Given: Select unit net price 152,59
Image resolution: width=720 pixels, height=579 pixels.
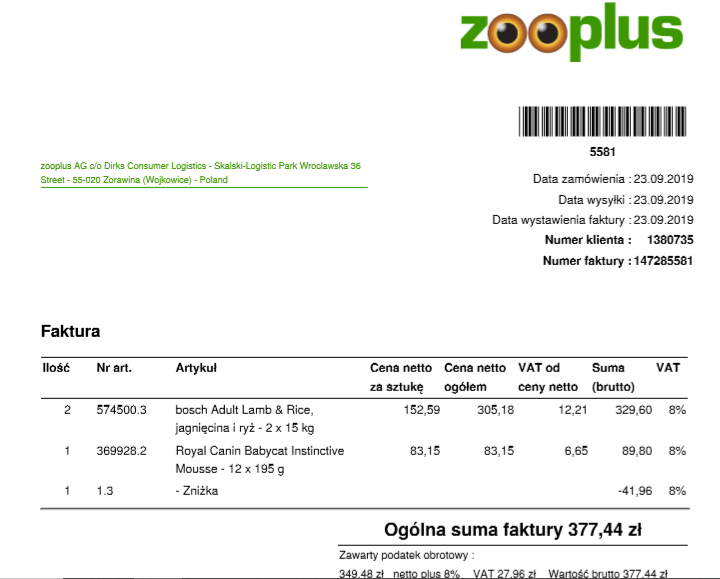Looking at the screenshot, I should point(422,410).
